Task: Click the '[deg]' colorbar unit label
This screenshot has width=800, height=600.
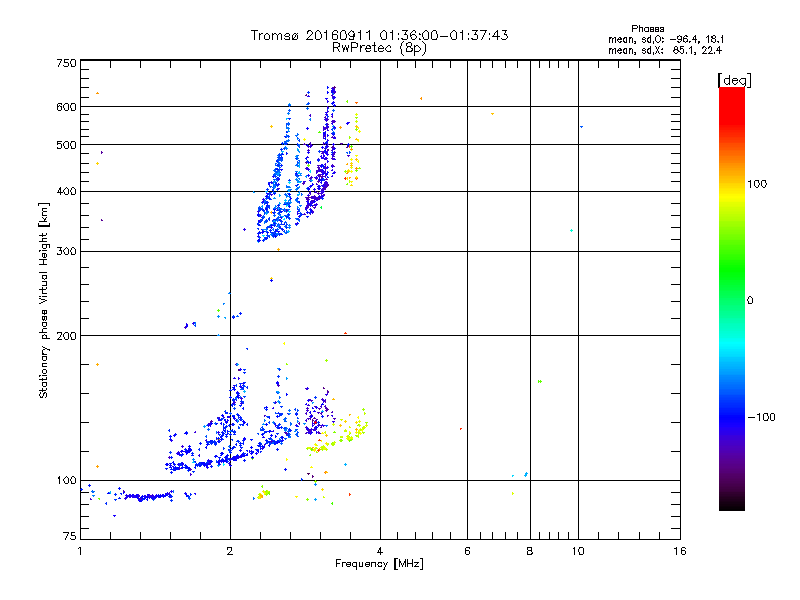Action: [x=734, y=80]
